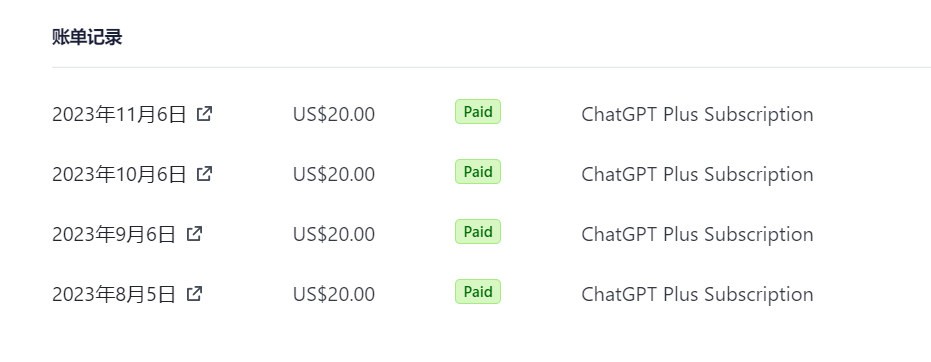Click ChatGPT Plus Subscription text in August row
This screenshot has width=931, height=362.
pos(697,294)
